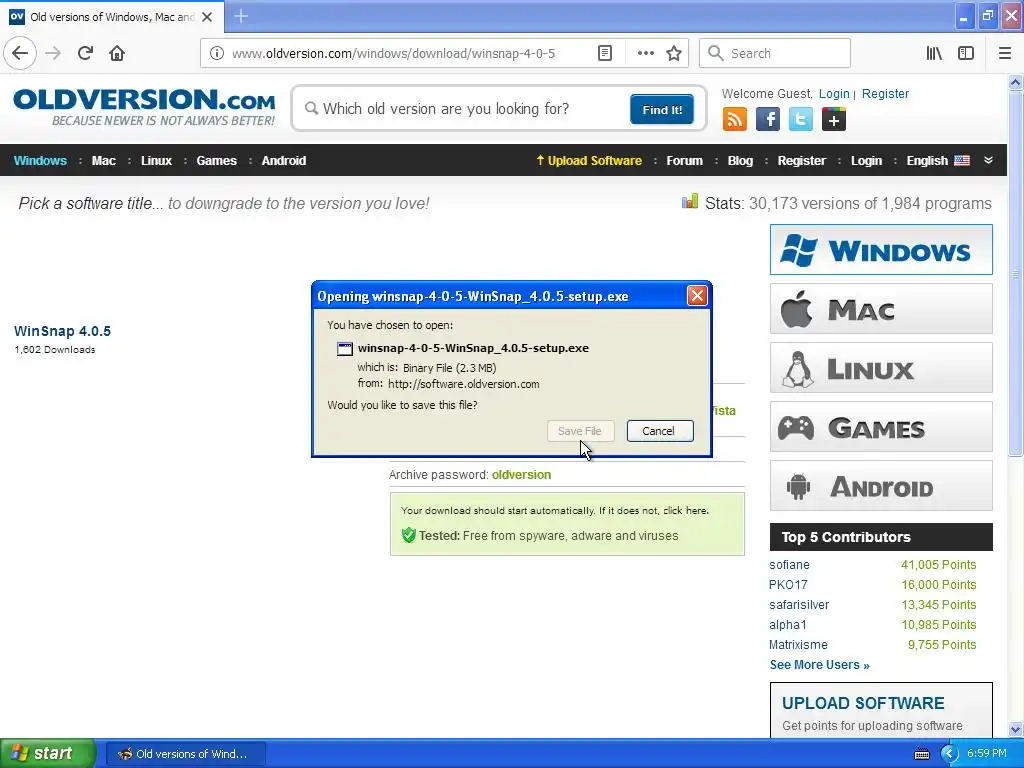Close the Old versions of Windows tab

click(207, 17)
